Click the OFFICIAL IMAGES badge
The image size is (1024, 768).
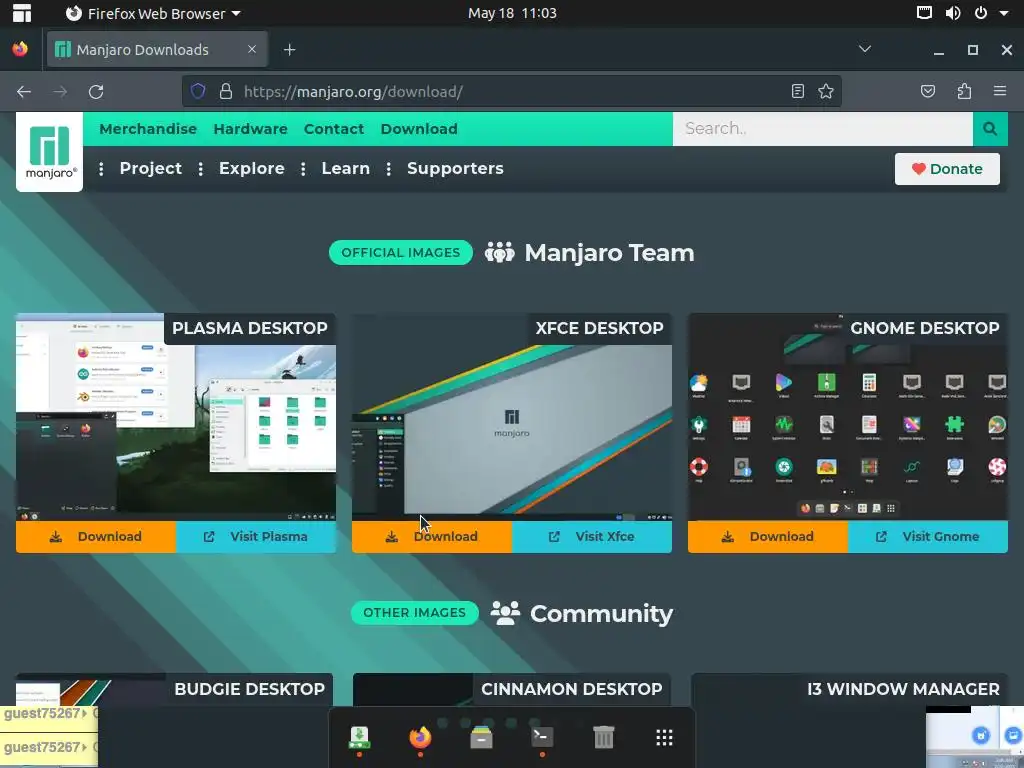coord(400,253)
